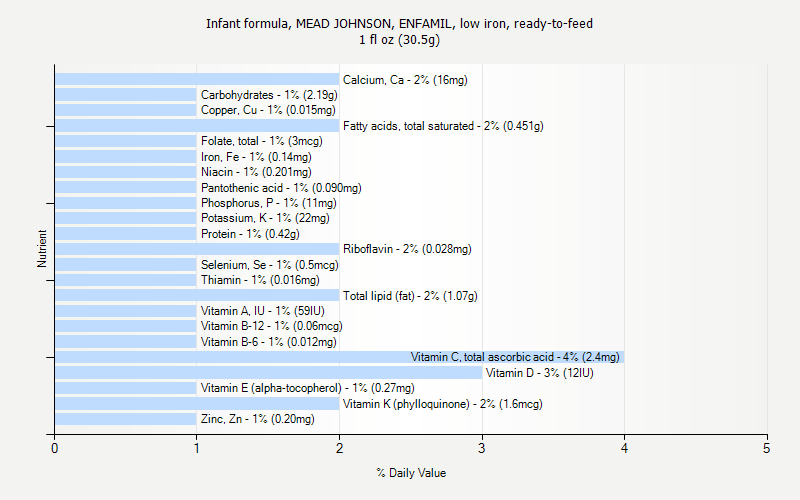This screenshot has width=800, height=500.
Task: Click the serving size text '1 fl oz (30.5g)'
Action: click(399, 40)
